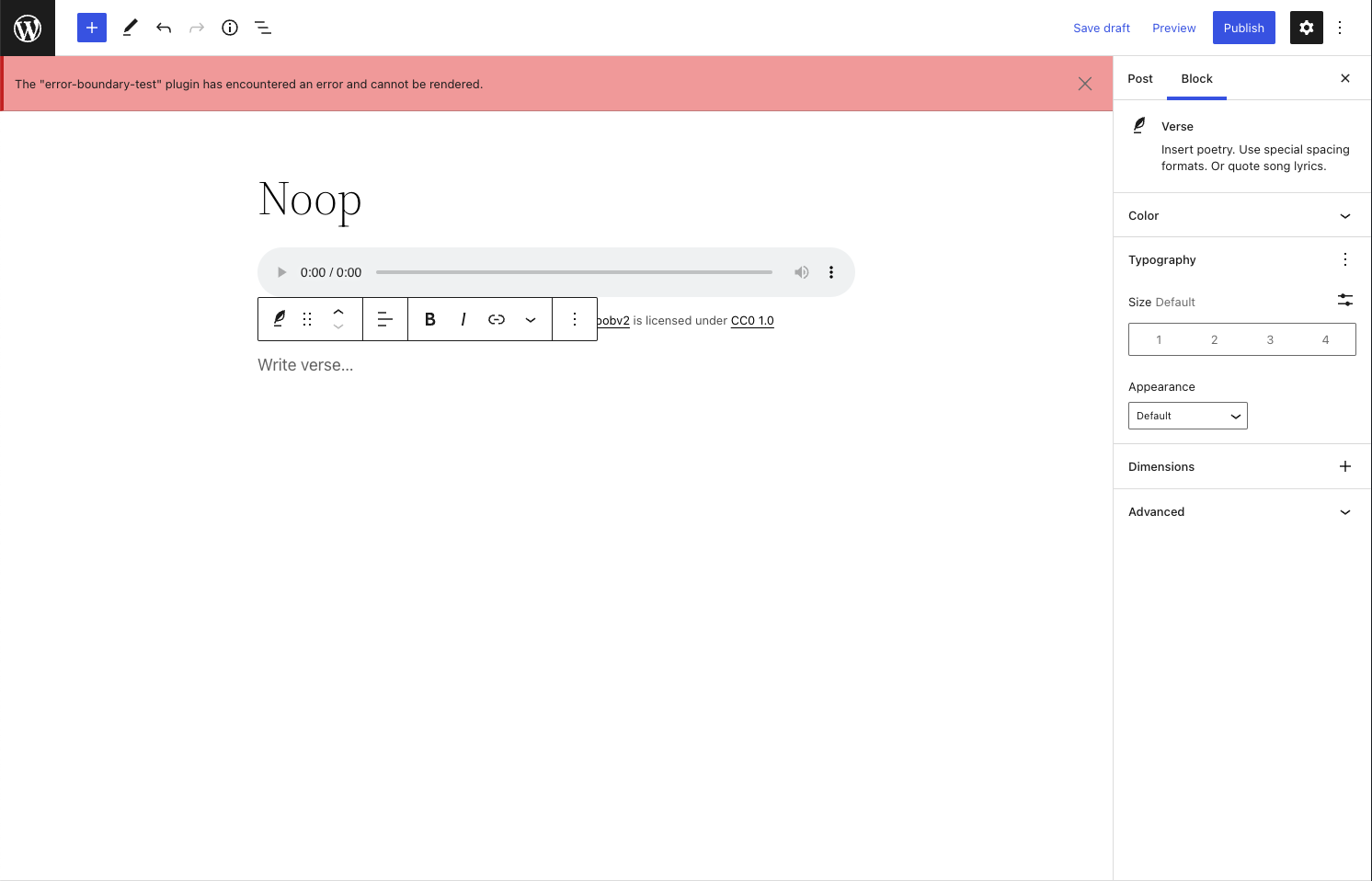This screenshot has width=1372, height=881.
Task: Undo the last change
Action: click(x=164, y=28)
